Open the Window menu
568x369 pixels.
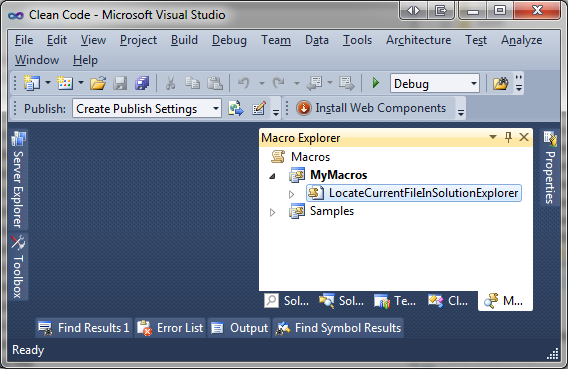[x=37, y=60]
